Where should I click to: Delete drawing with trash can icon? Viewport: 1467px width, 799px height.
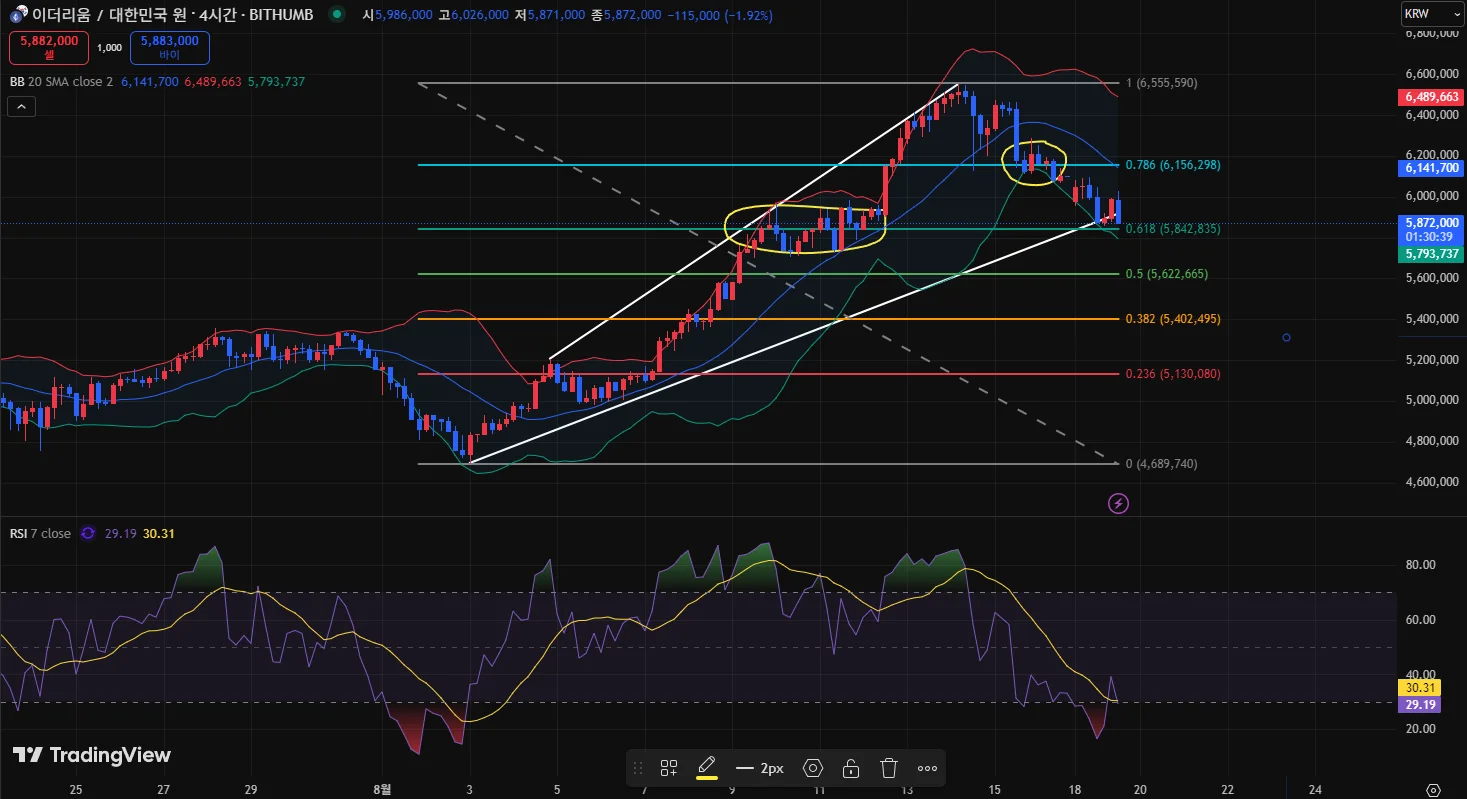pyautogui.click(x=889, y=768)
